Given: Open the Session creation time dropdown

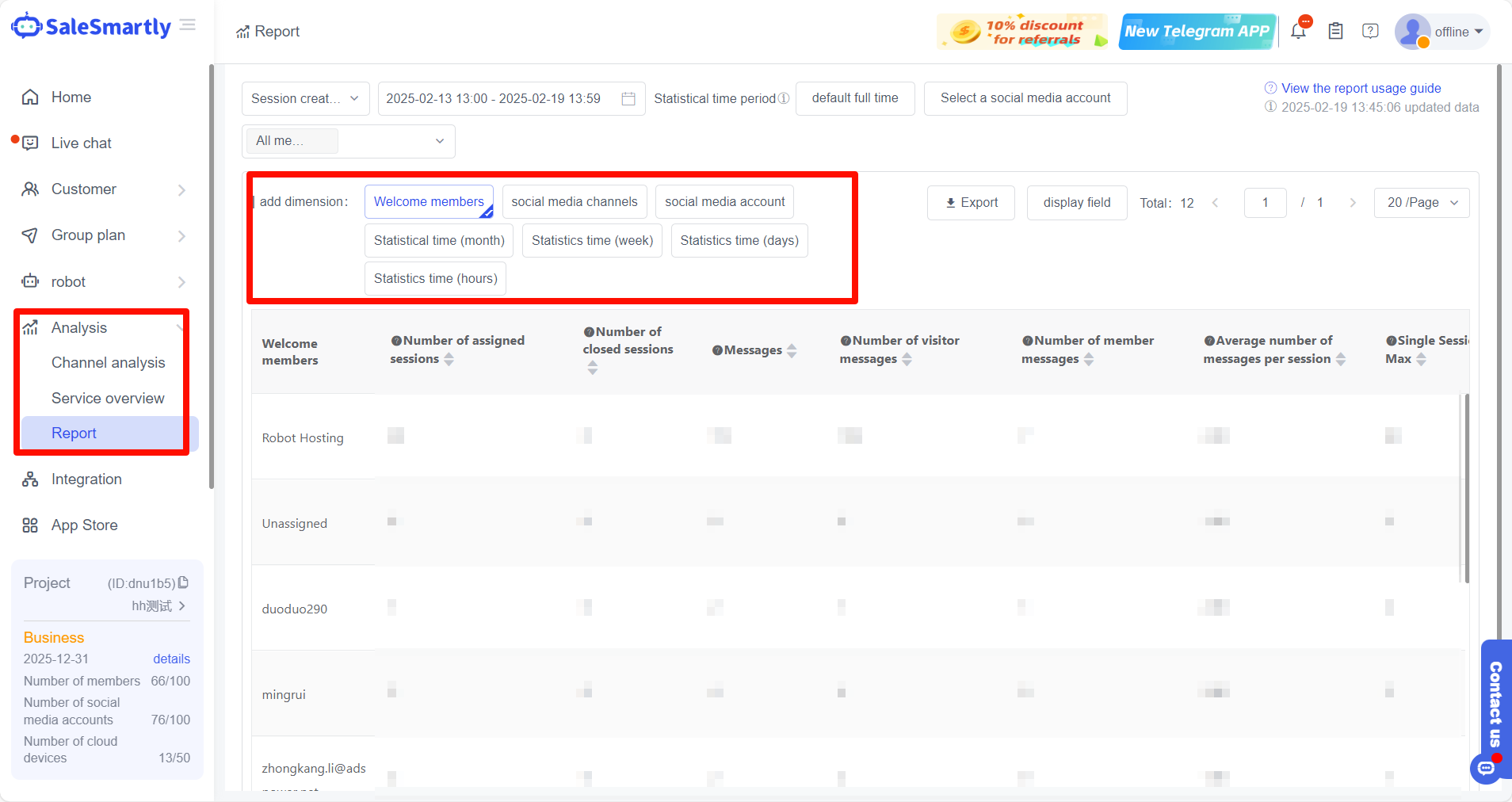Looking at the screenshot, I should pyautogui.click(x=305, y=99).
